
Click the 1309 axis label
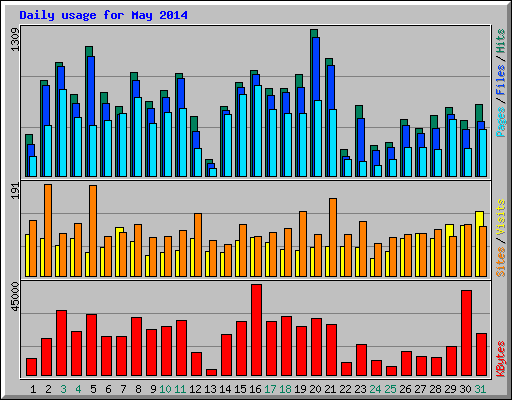click(x=15, y=40)
